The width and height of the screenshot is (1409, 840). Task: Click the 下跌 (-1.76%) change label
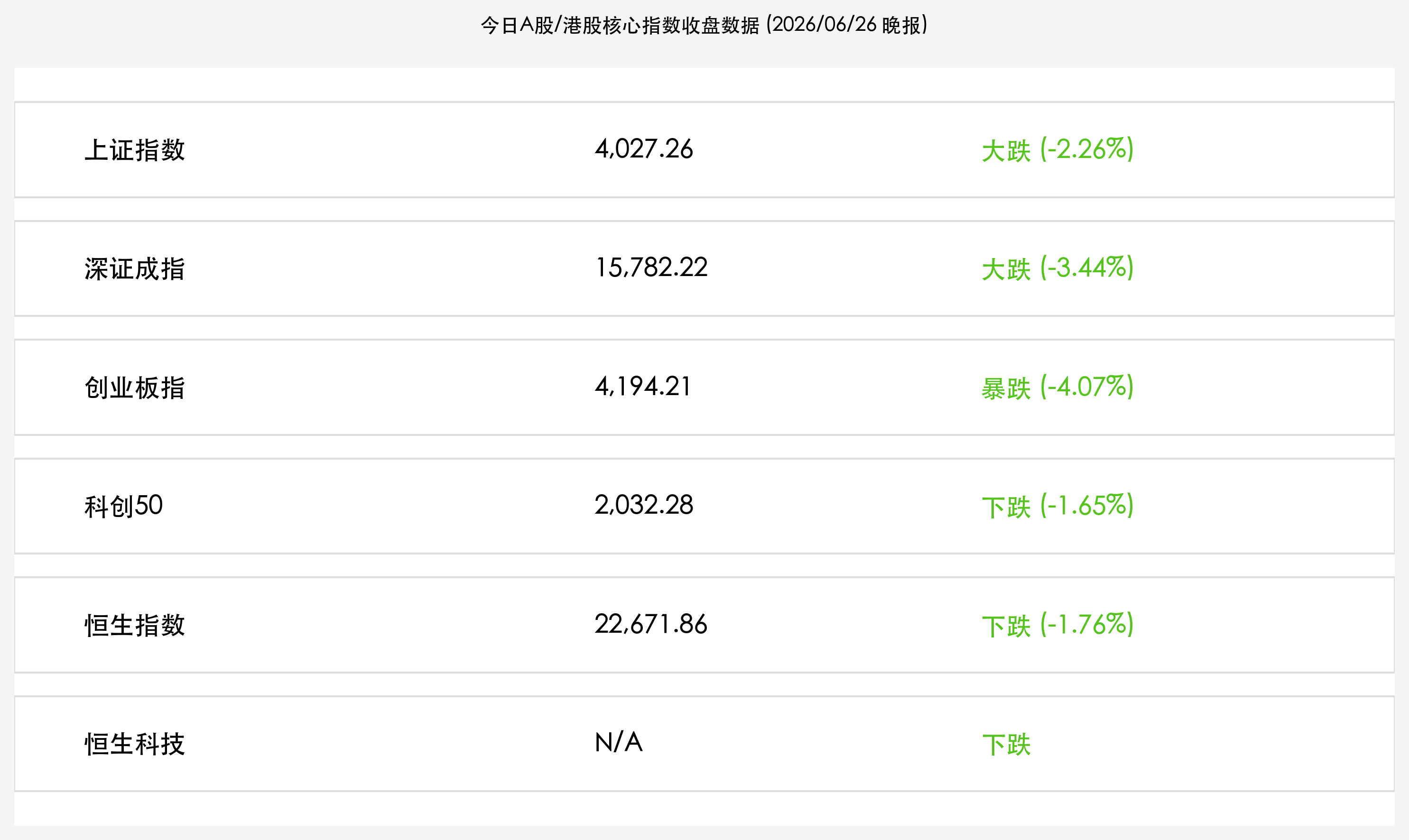1057,625
